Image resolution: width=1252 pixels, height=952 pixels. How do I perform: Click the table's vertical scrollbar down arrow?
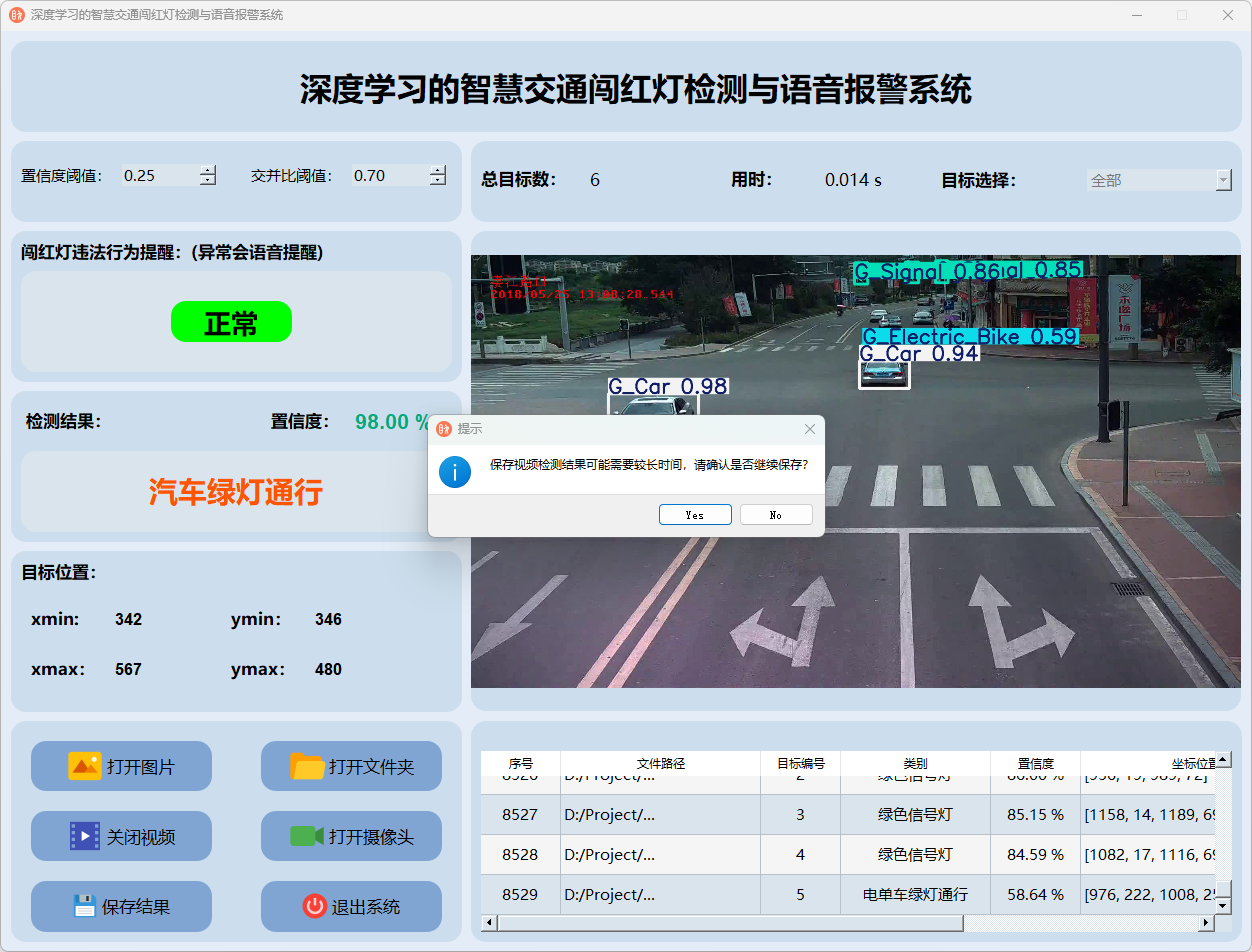pyautogui.click(x=1222, y=905)
